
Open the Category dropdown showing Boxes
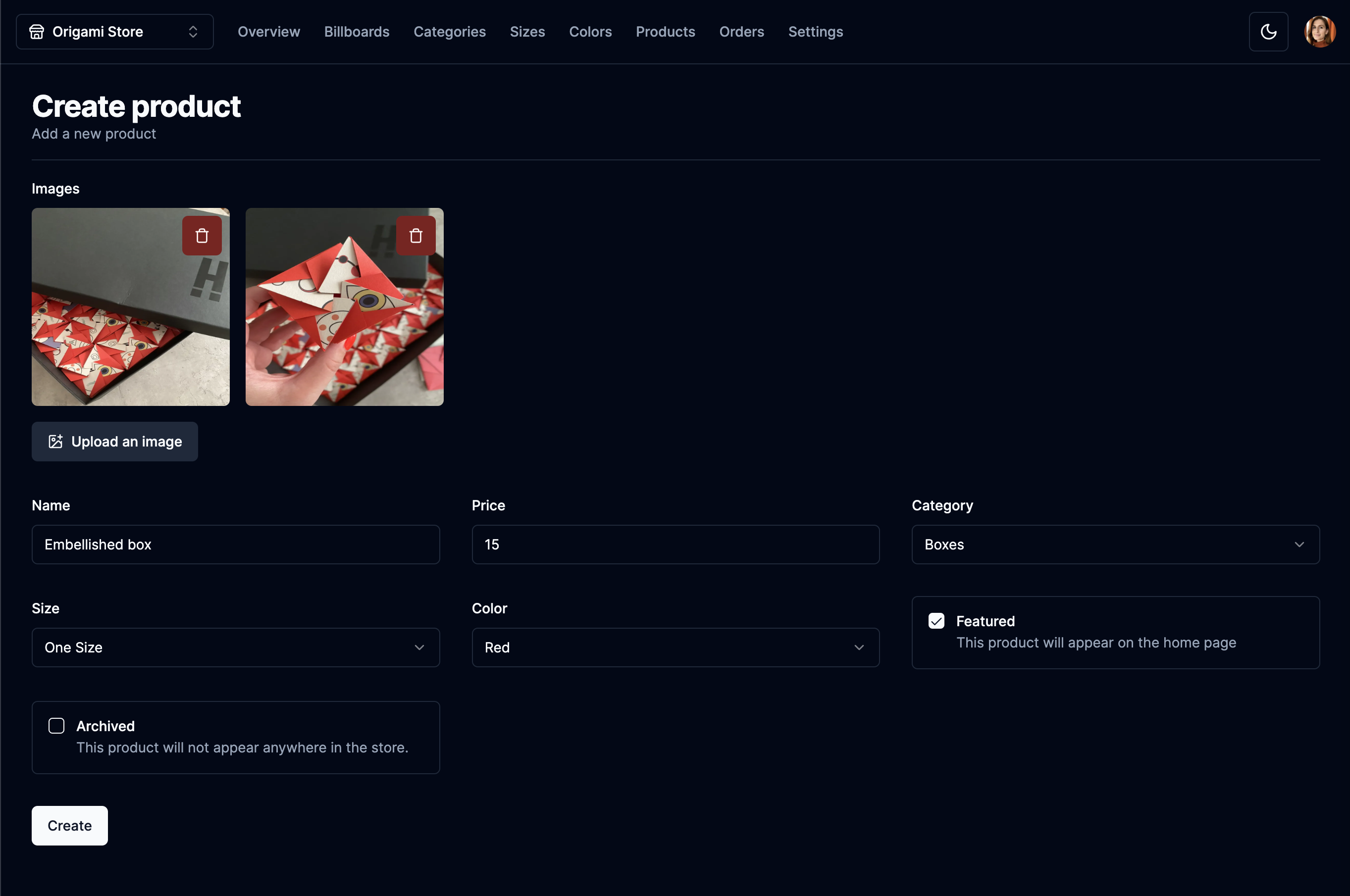point(1115,544)
